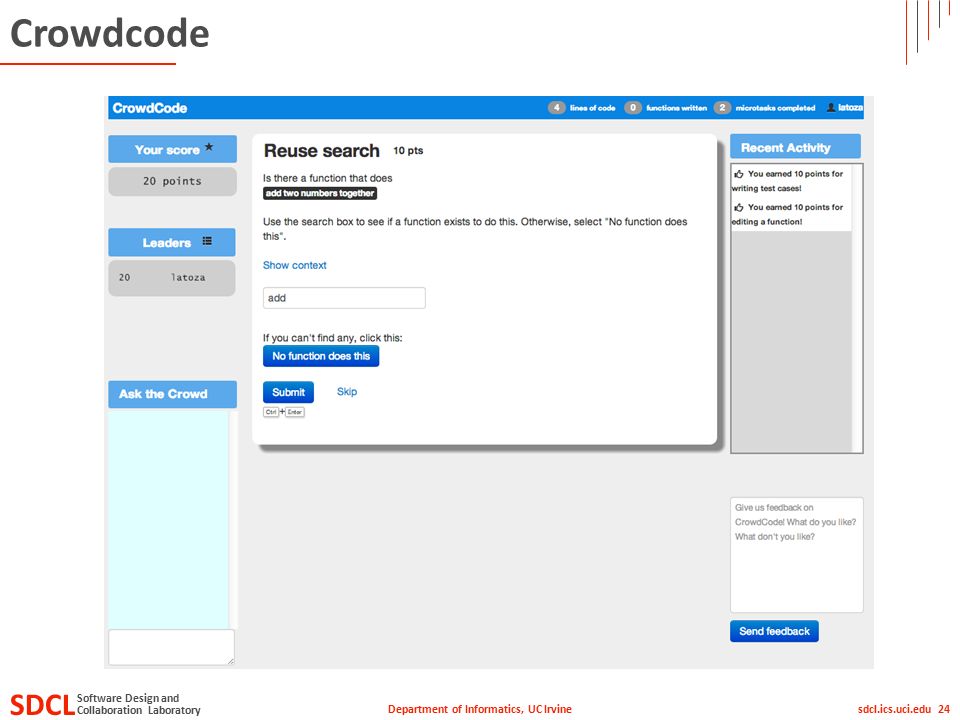This screenshot has height=720, width=960.
Task: Click the user icon next to latoza
Action: (831, 107)
